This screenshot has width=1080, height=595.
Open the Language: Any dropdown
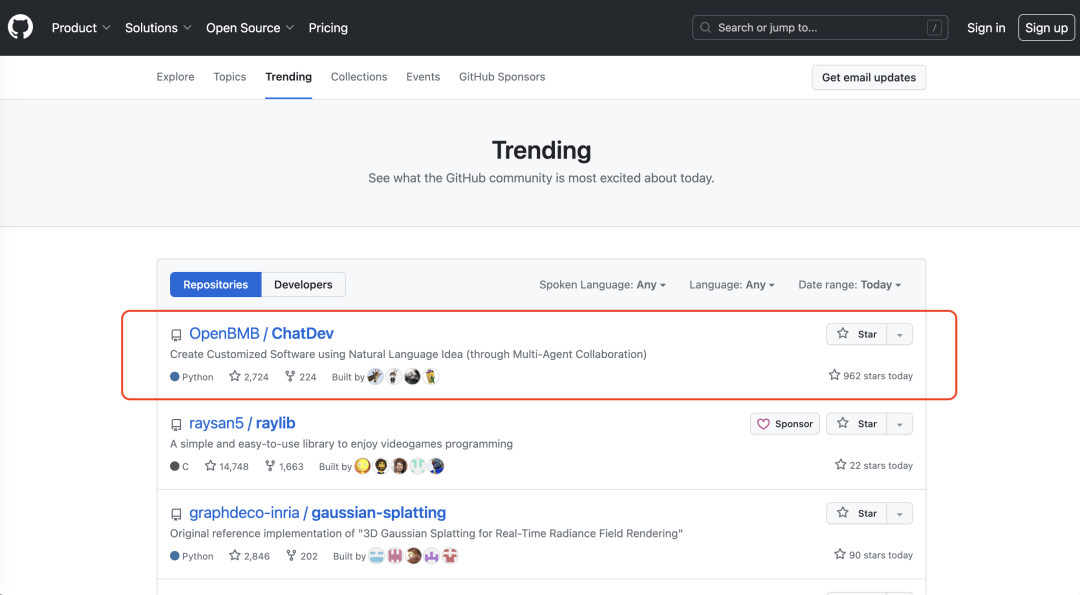pos(731,284)
